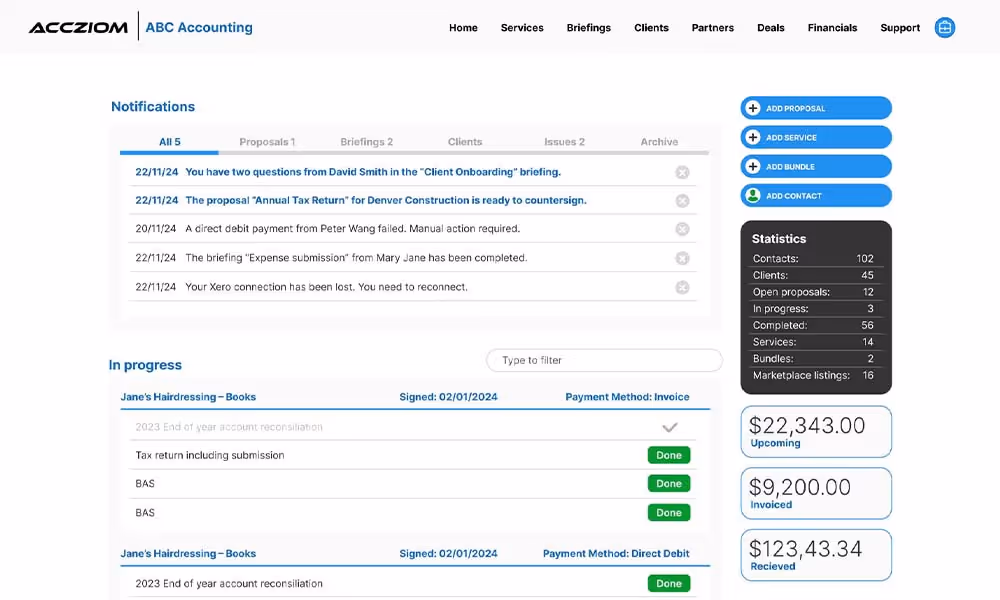This screenshot has height=600, width=1000.
Task: Select the All 5 notifications tab
Action: 170,142
